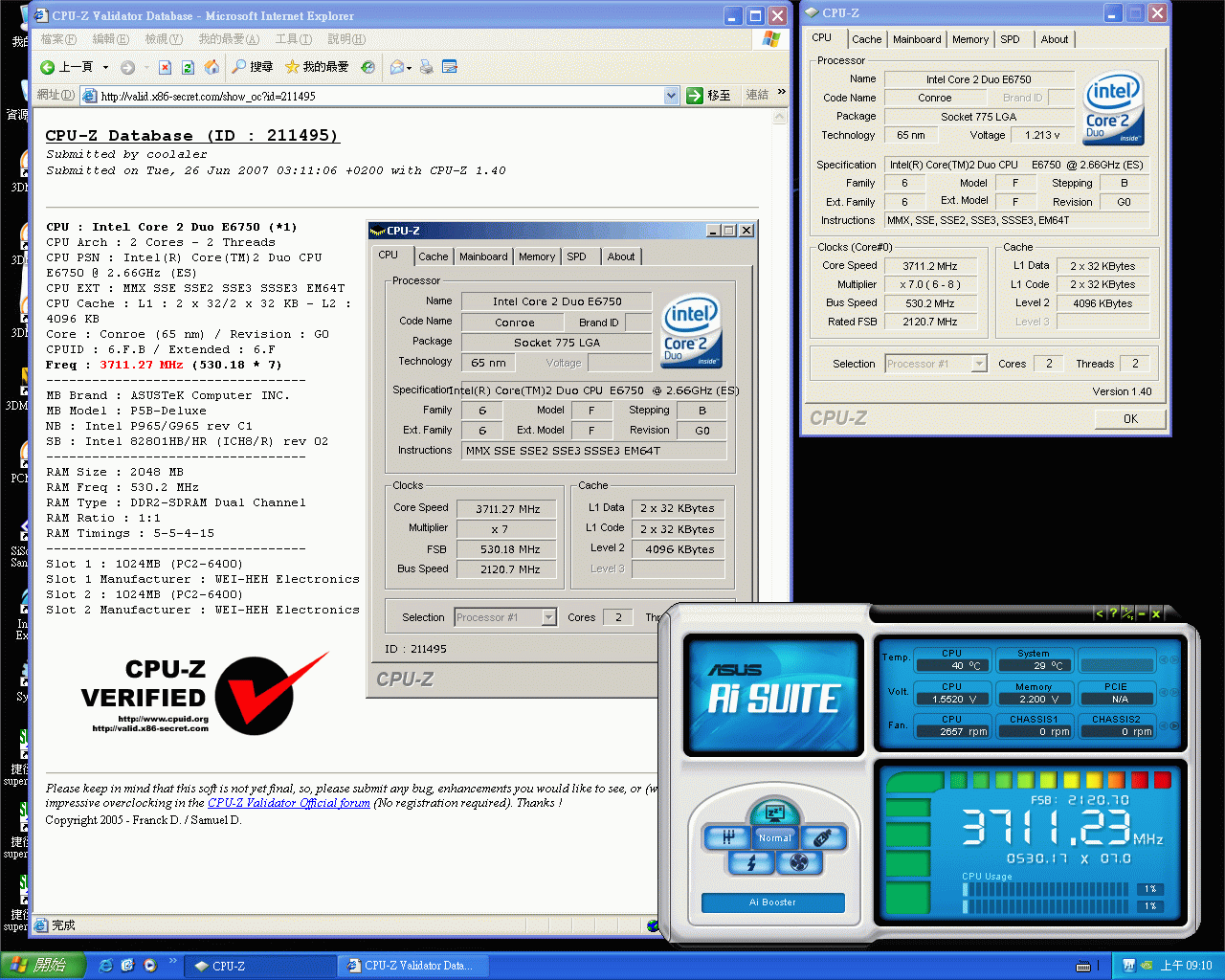1225x980 pixels.
Task: Open Ai Suite help question mark
Action: click(1113, 613)
